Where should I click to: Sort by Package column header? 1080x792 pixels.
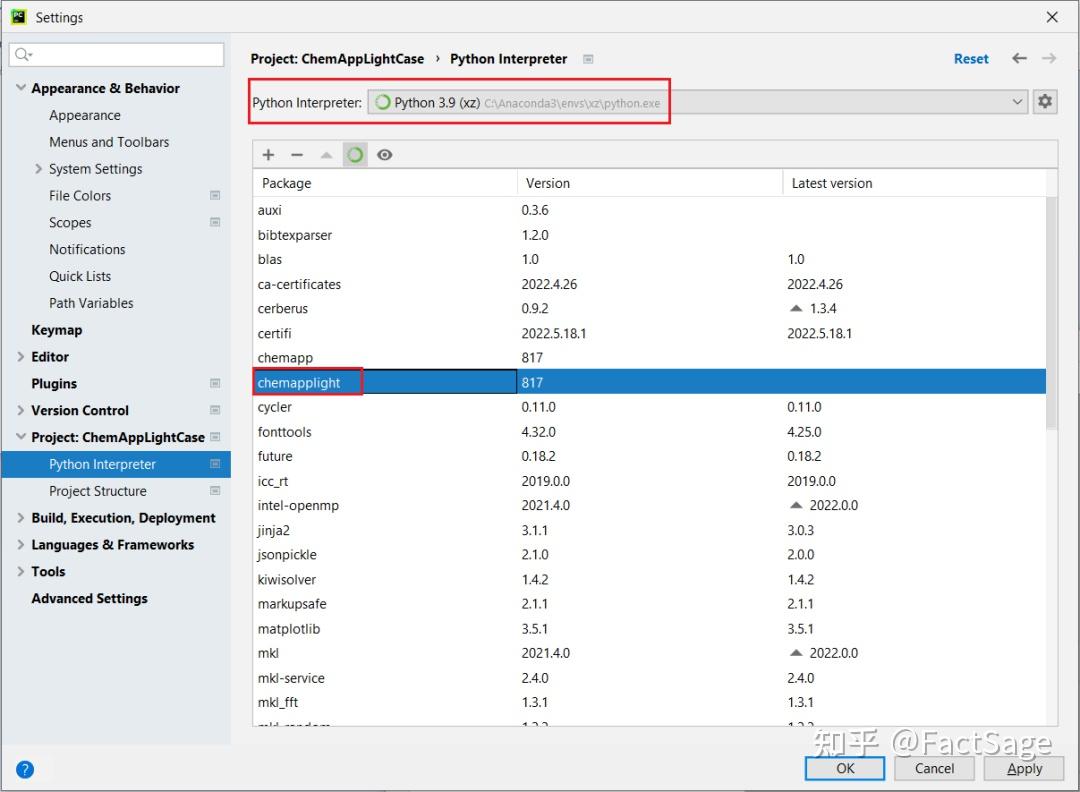(384, 183)
